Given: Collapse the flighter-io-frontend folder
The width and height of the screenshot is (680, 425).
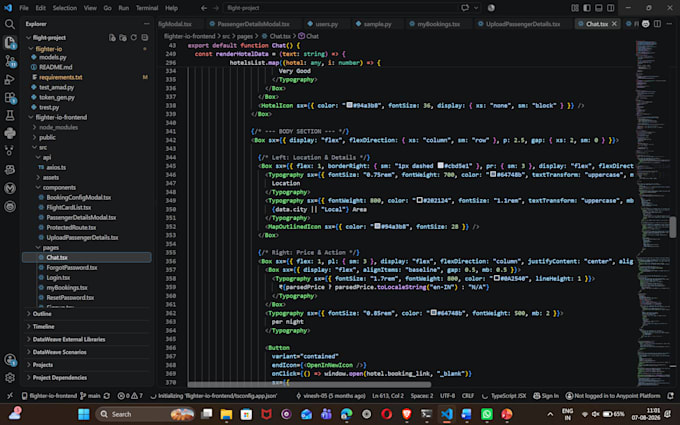Looking at the screenshot, I should [x=30, y=117].
